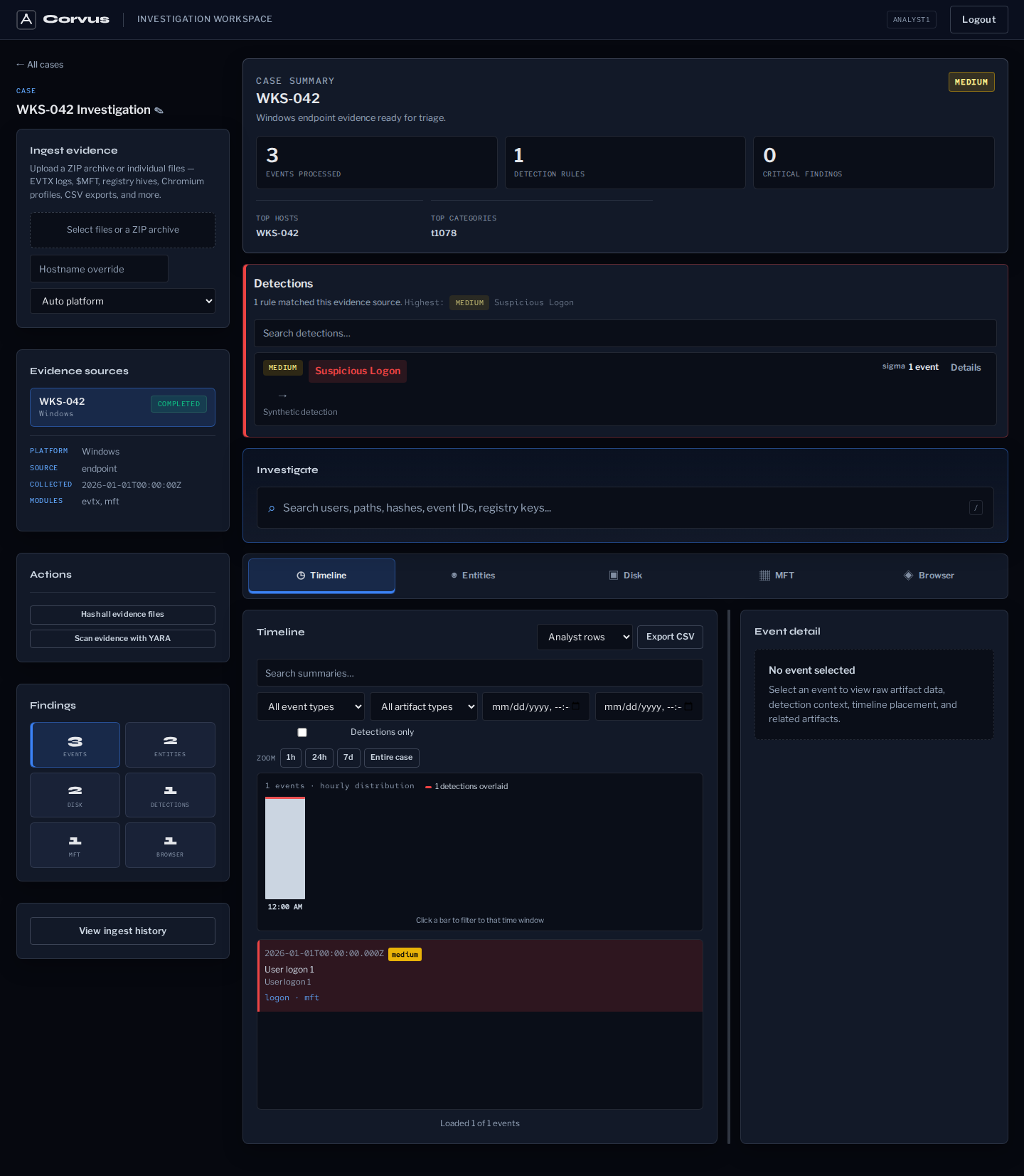Viewport: 1024px width, 1176px height.
Task: Click the MEDIUM severity badge in Case Summary
Action: (971, 82)
